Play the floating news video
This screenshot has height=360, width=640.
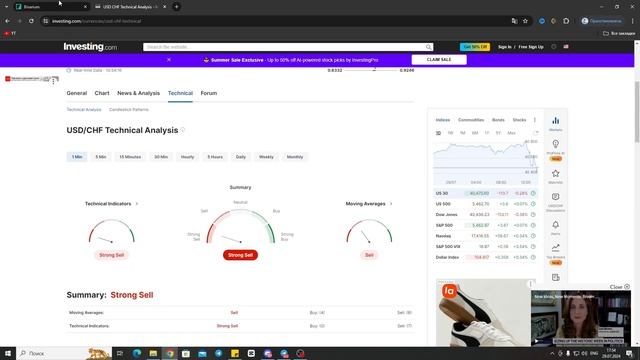(537, 341)
